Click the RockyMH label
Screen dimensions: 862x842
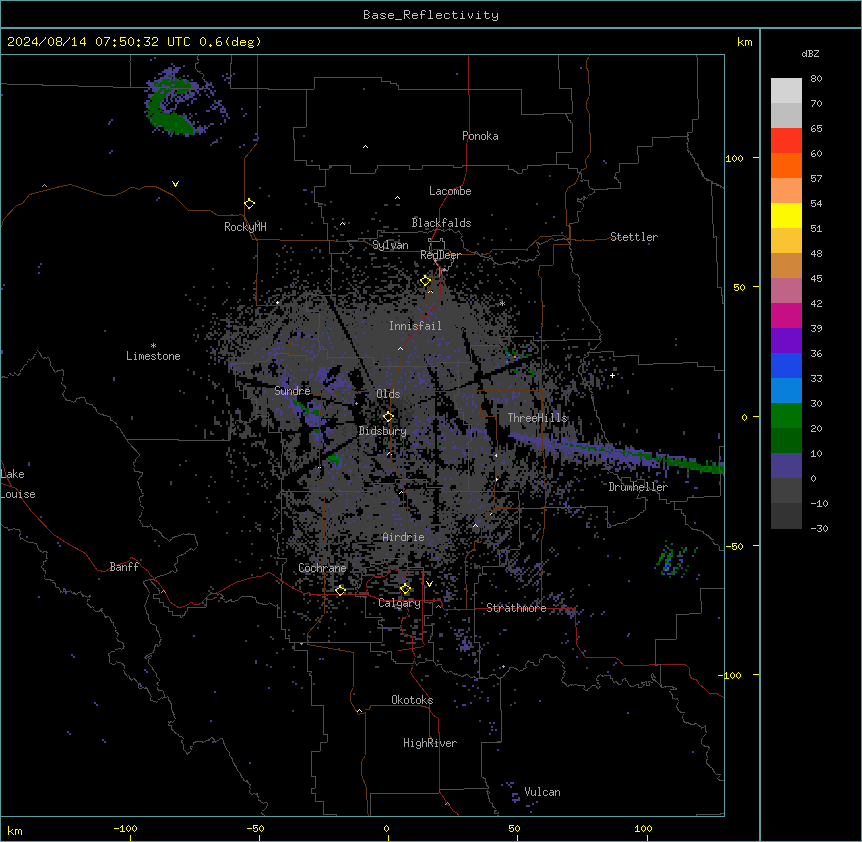click(245, 227)
